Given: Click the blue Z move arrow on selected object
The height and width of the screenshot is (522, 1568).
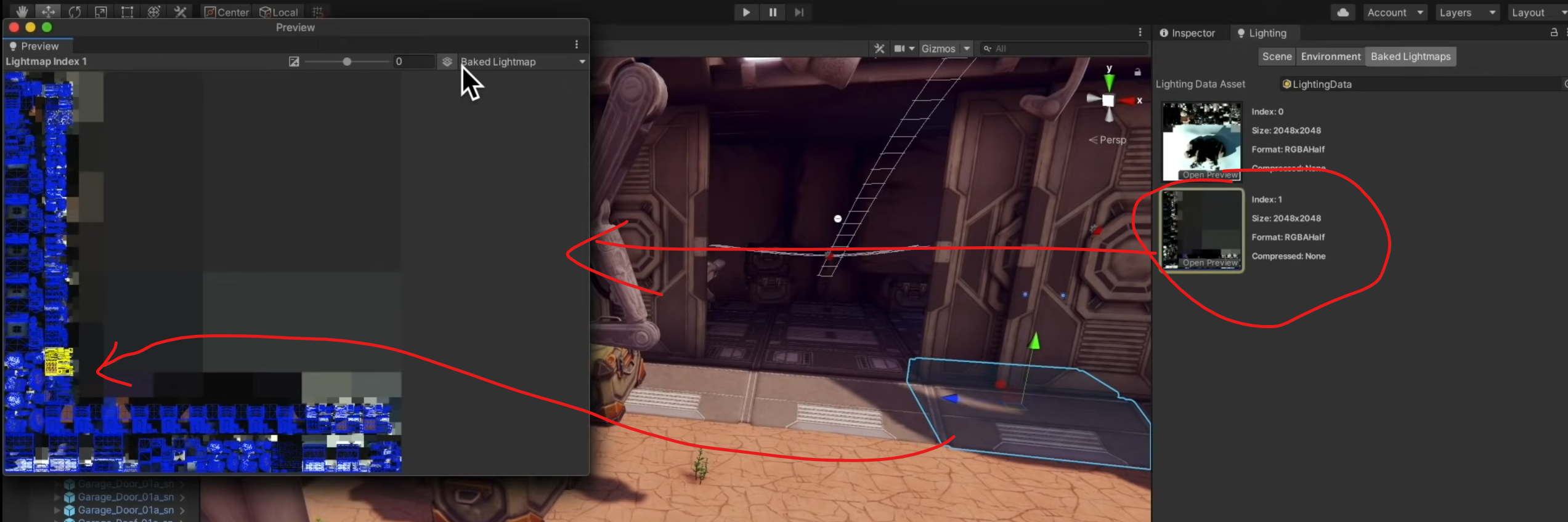Looking at the screenshot, I should (x=951, y=399).
